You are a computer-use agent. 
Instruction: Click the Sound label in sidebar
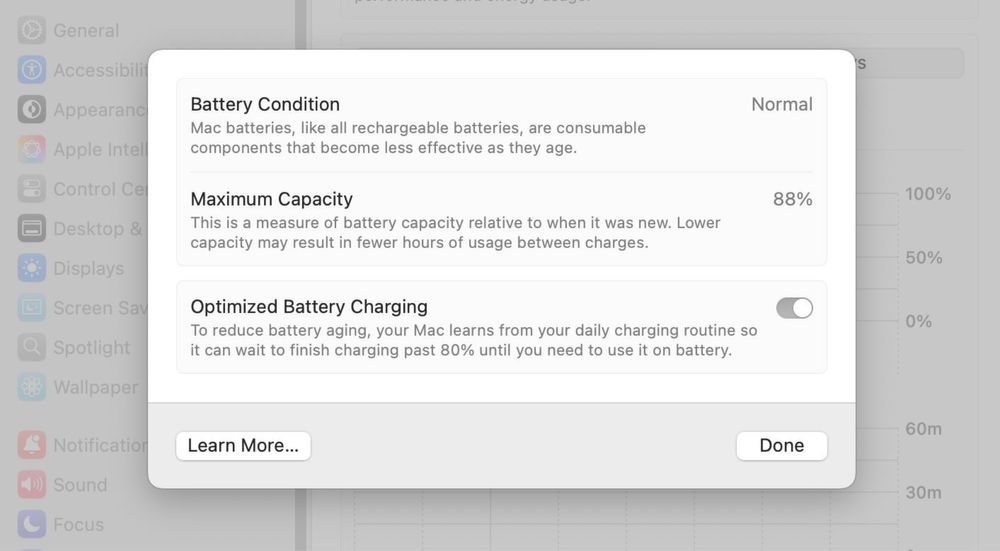click(80, 485)
